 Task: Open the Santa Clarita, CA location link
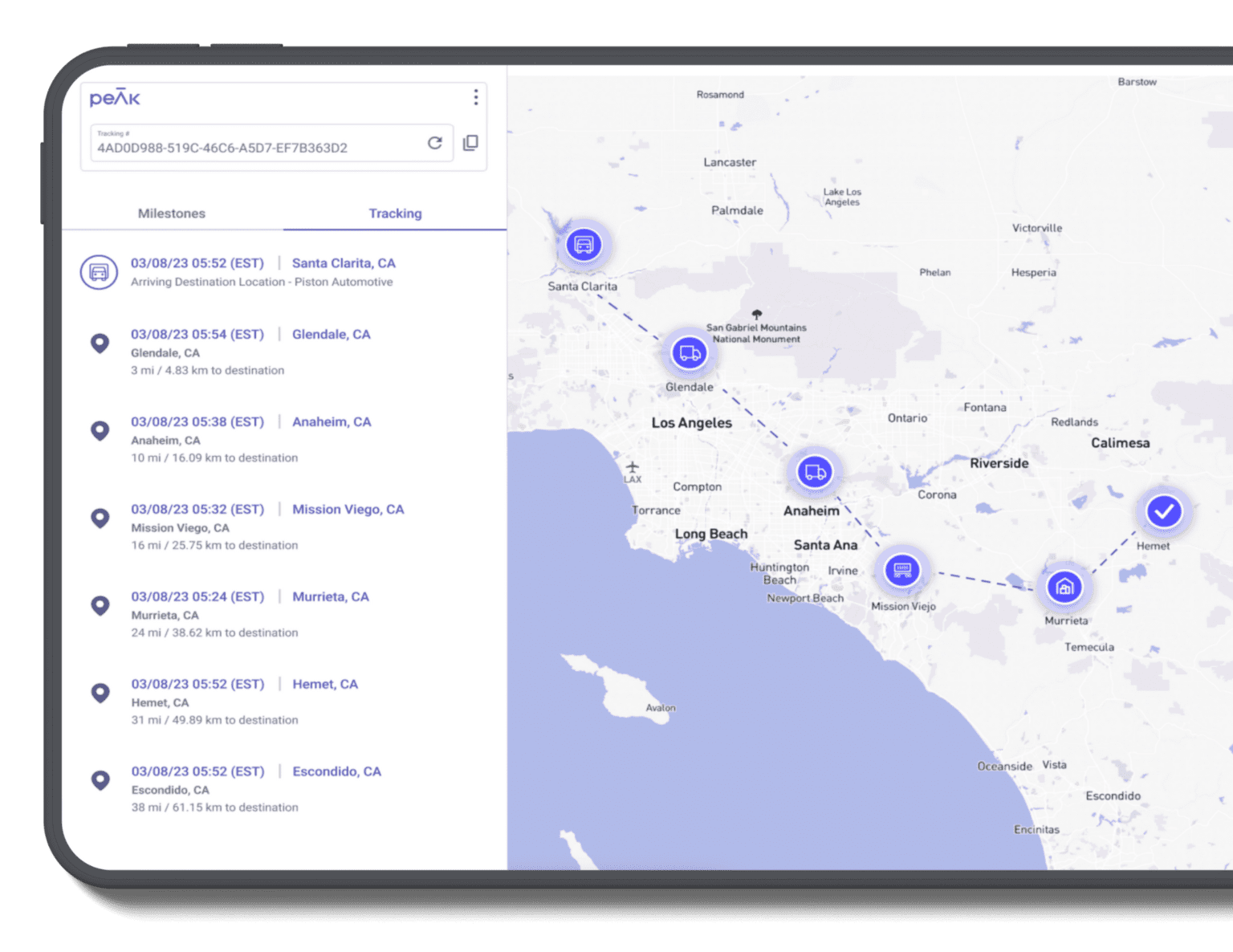[x=344, y=263]
